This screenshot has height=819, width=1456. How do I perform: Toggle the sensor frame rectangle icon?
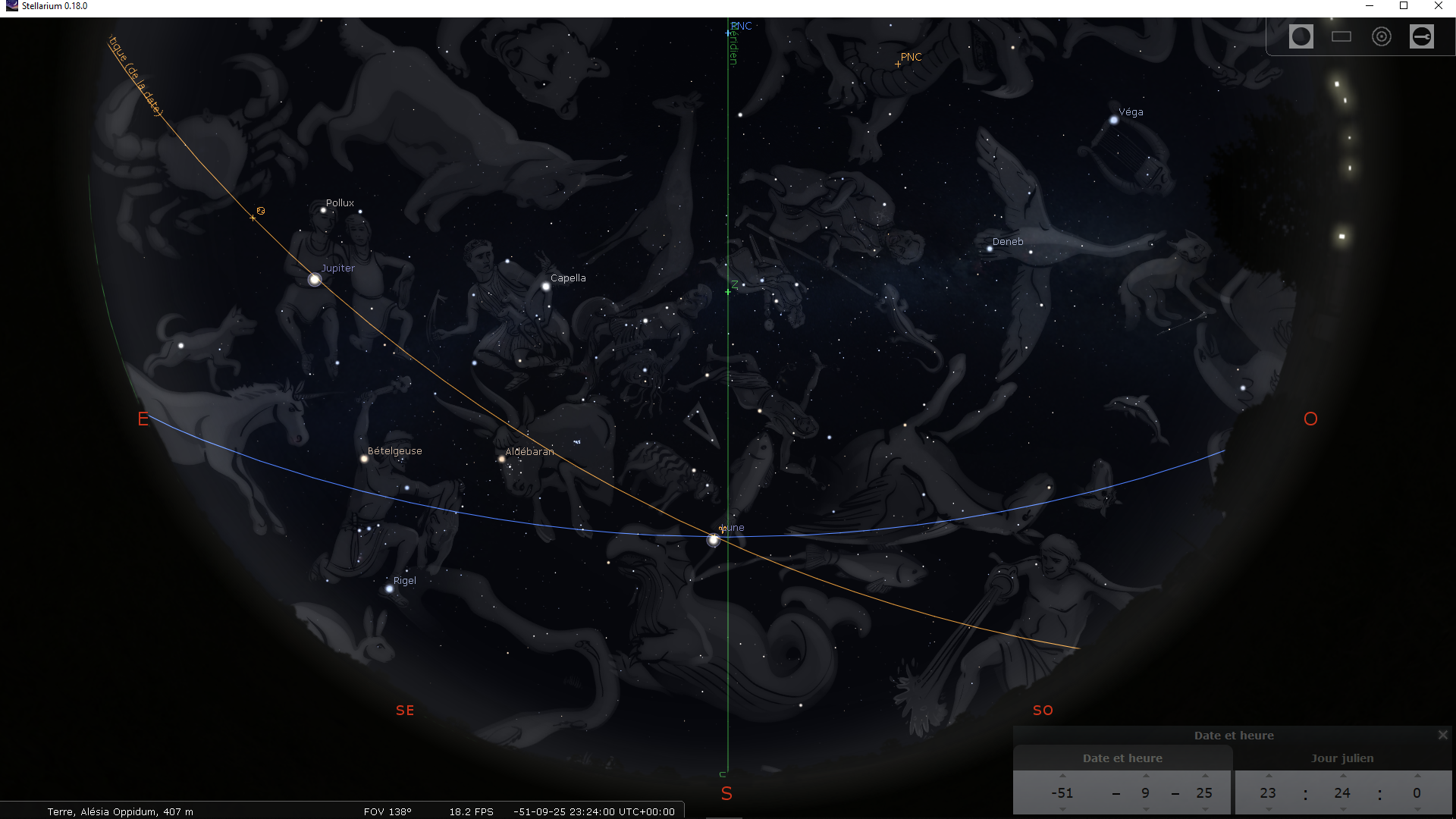1341,36
